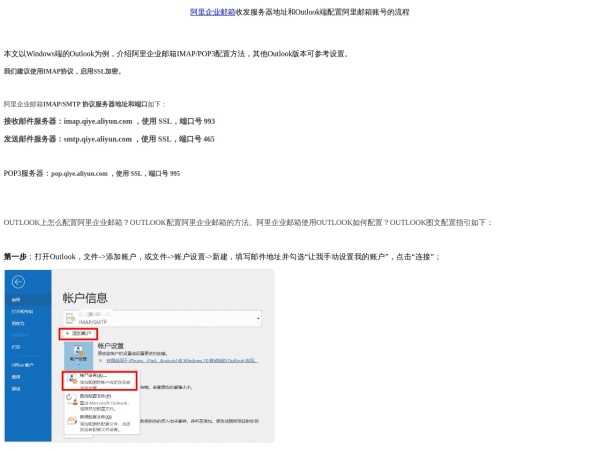Click the text smtp.qiye.aliyun.com

(x=98, y=139)
